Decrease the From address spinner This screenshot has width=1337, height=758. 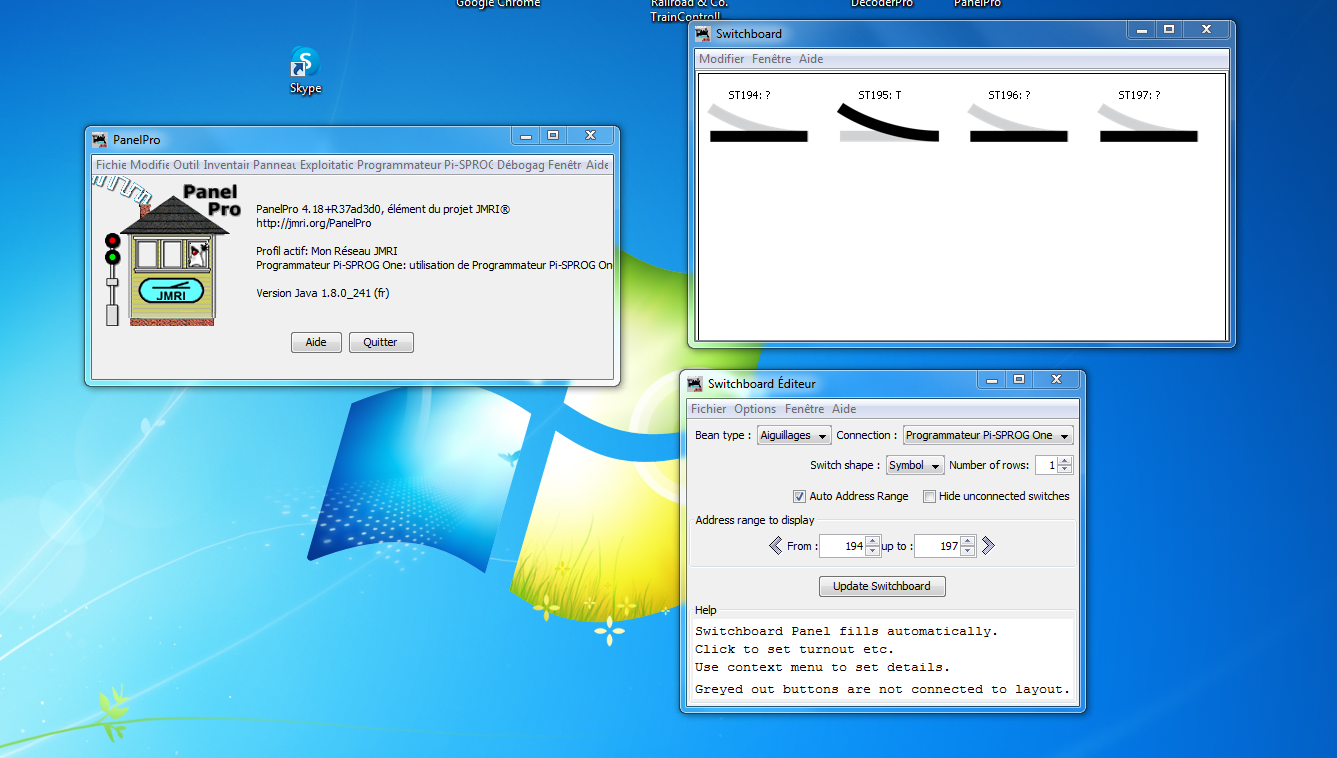coord(872,551)
